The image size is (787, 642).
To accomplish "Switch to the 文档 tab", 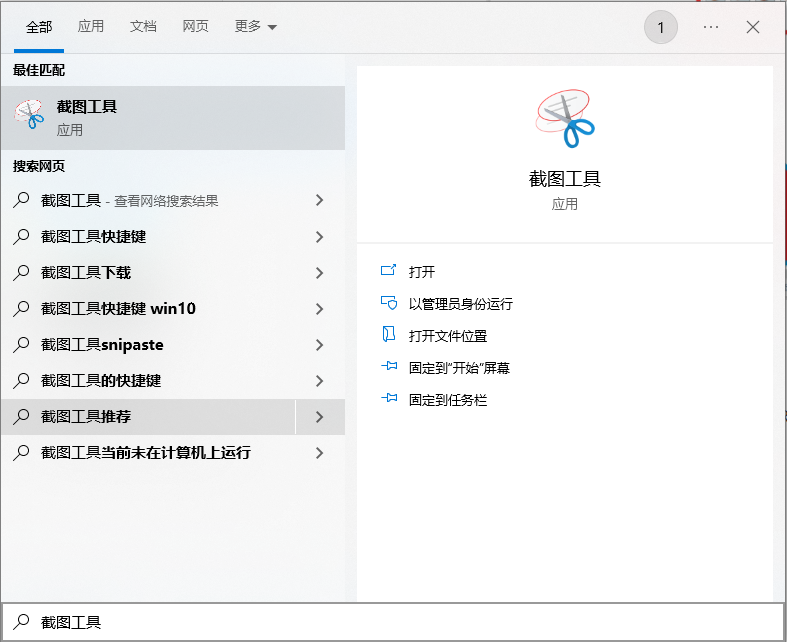I will 143,27.
